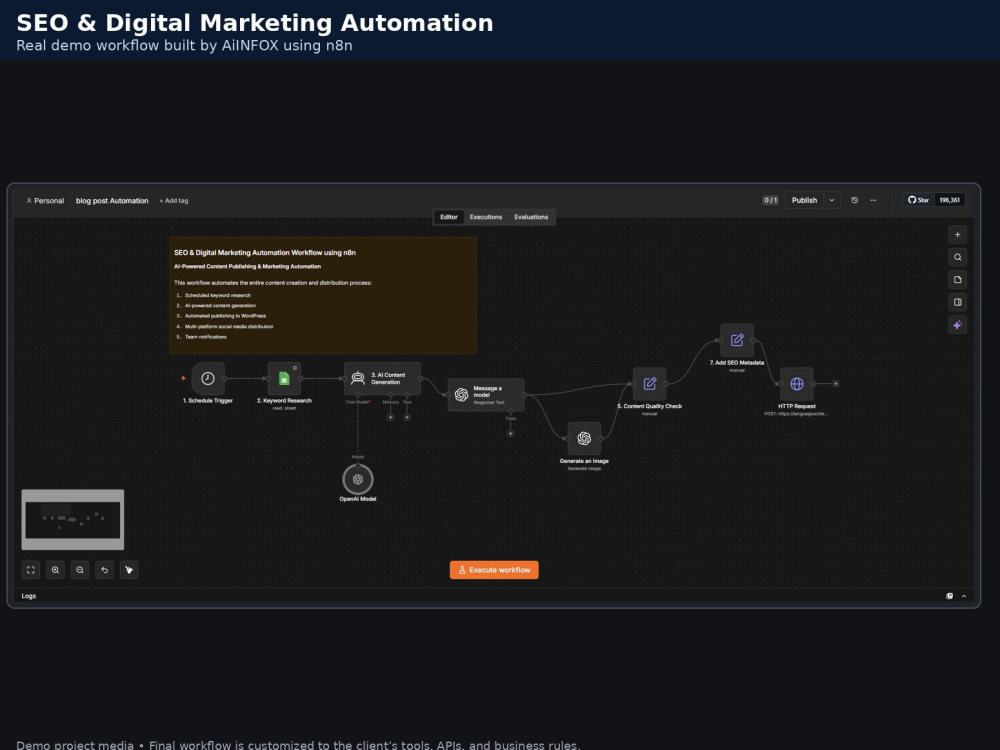Image resolution: width=1000 pixels, height=750 pixels.
Task: Expand the Logs panel chevron
Action: (964, 596)
